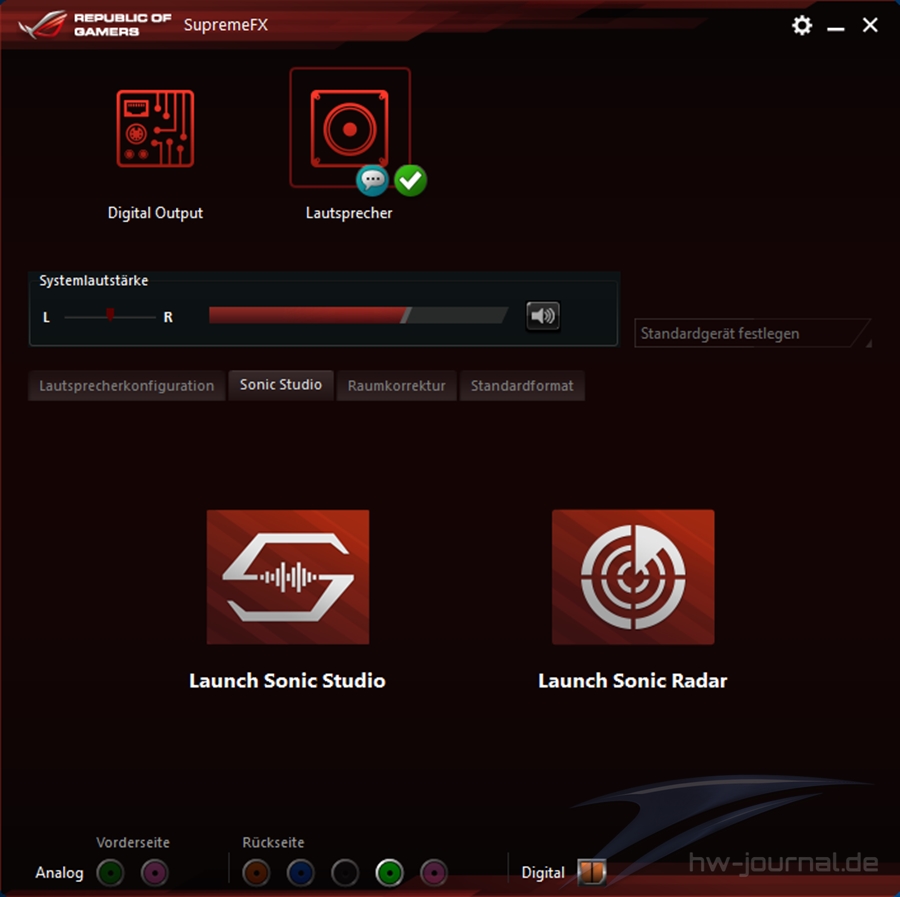The width and height of the screenshot is (900, 897).
Task: Click the Launch Sonic Radar text label
Action: [x=633, y=681]
